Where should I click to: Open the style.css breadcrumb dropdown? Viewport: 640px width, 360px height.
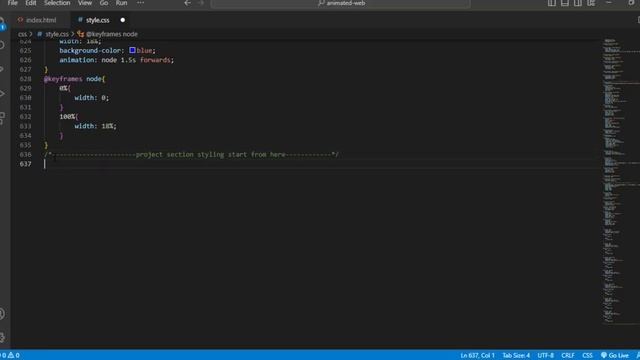57,34
